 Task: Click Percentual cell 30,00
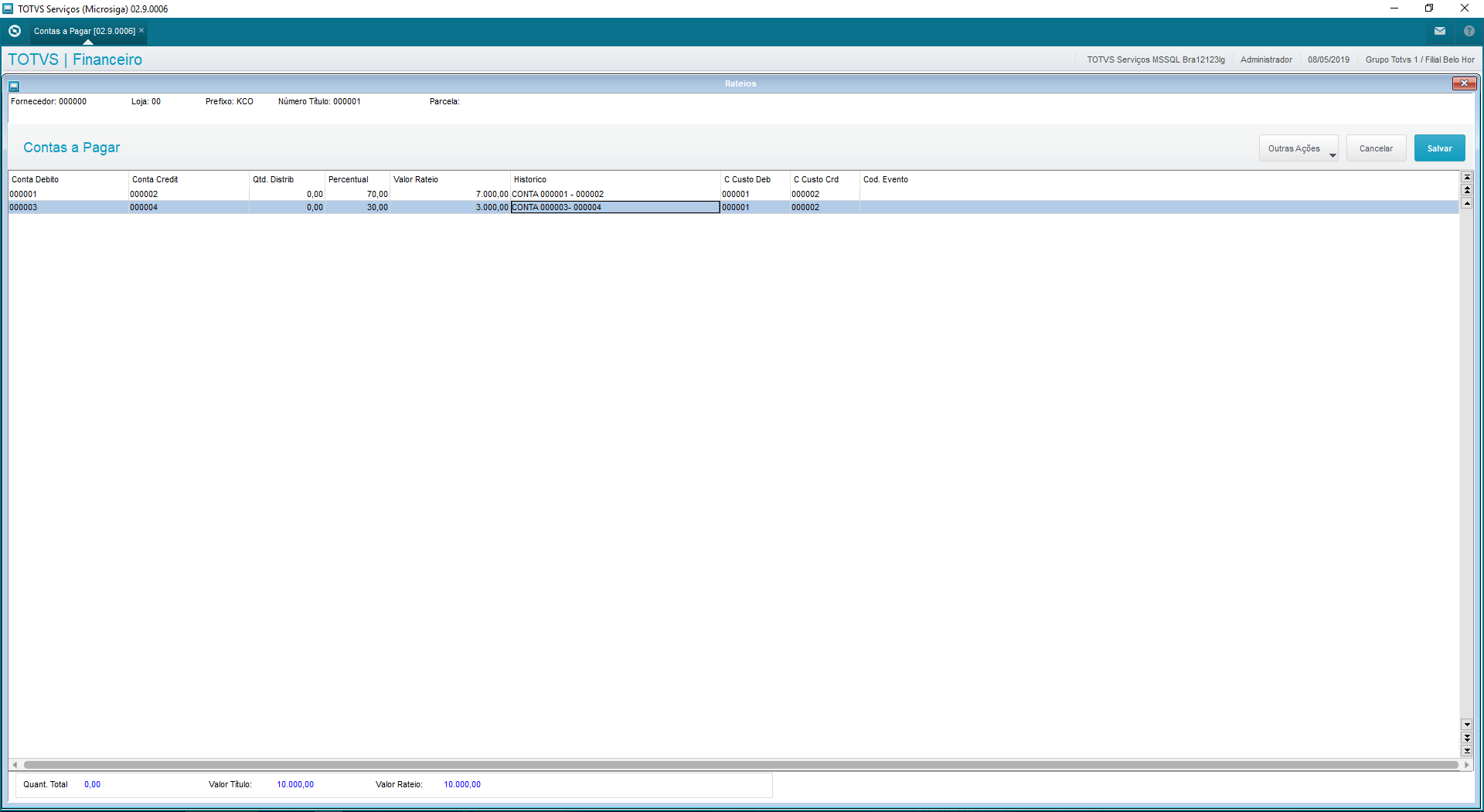(357, 207)
